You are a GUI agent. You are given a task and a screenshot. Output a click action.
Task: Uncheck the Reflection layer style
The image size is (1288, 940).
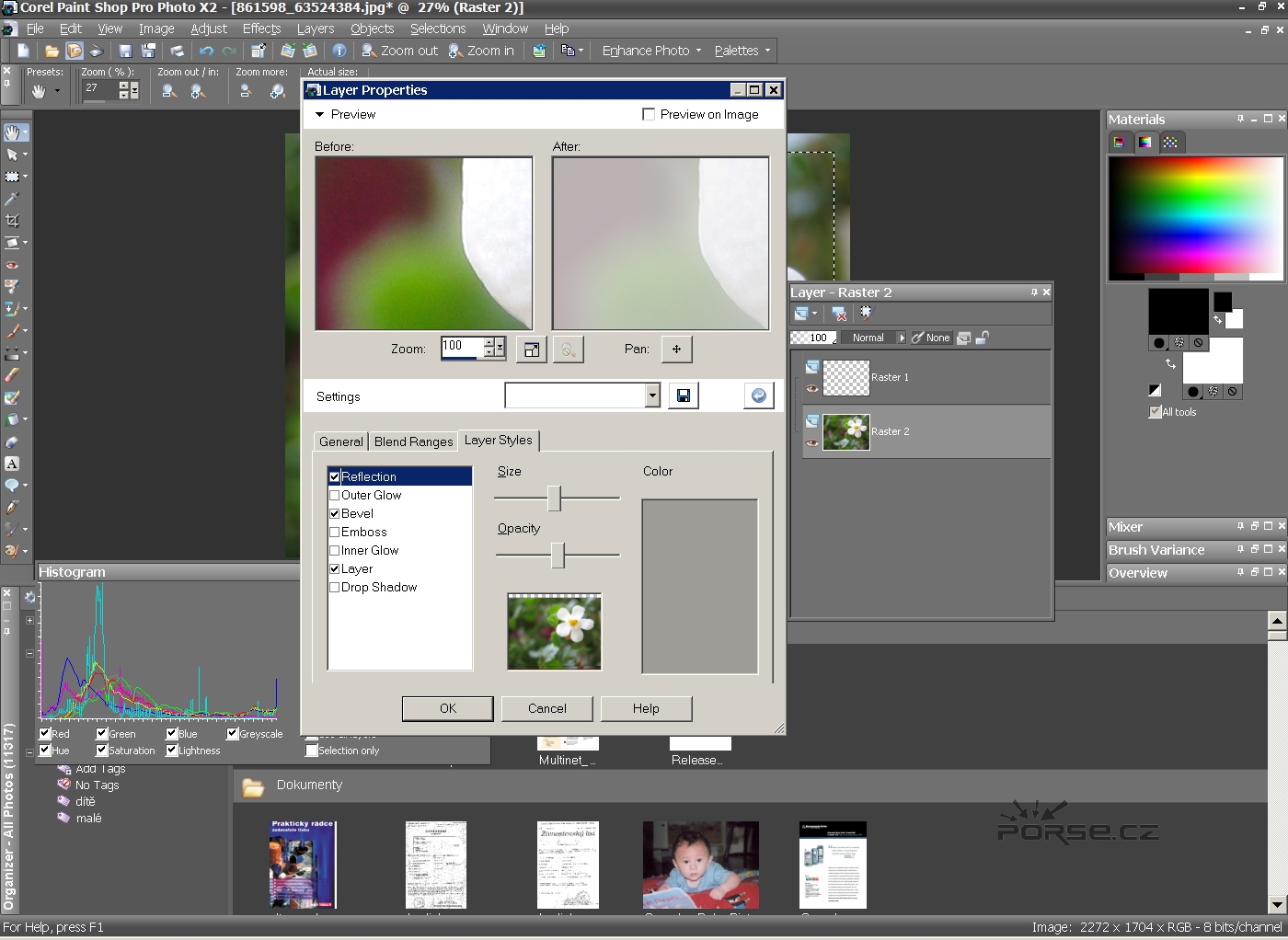point(335,476)
